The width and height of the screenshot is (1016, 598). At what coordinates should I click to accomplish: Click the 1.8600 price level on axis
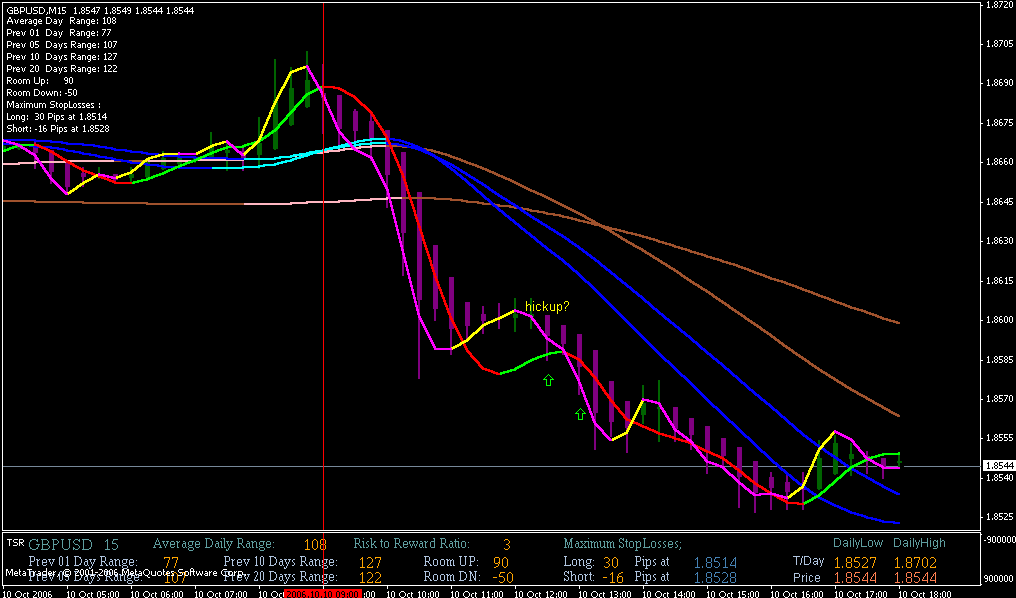pyautogui.click(x=998, y=320)
